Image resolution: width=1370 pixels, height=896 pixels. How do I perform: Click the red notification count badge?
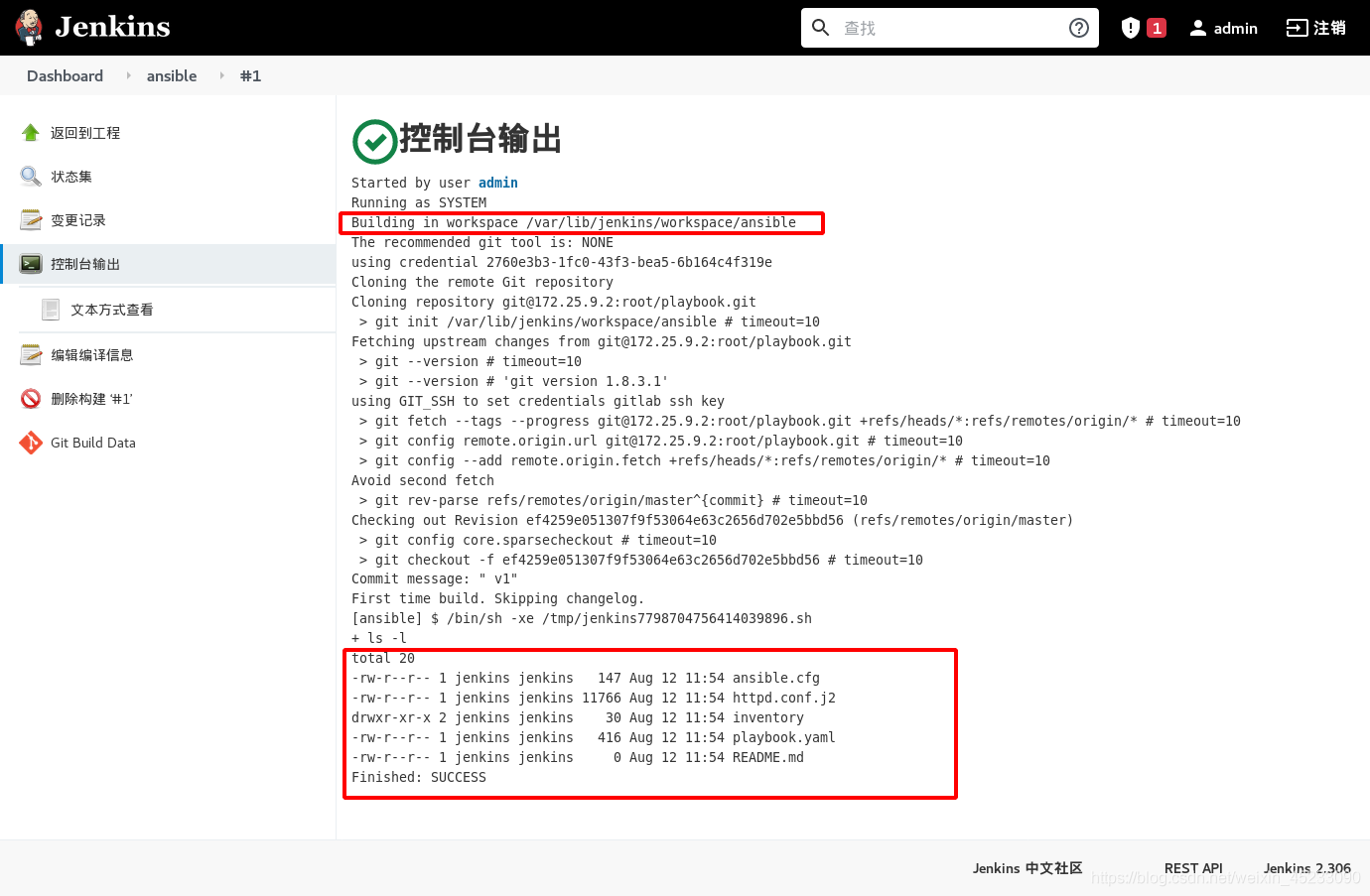click(1157, 28)
